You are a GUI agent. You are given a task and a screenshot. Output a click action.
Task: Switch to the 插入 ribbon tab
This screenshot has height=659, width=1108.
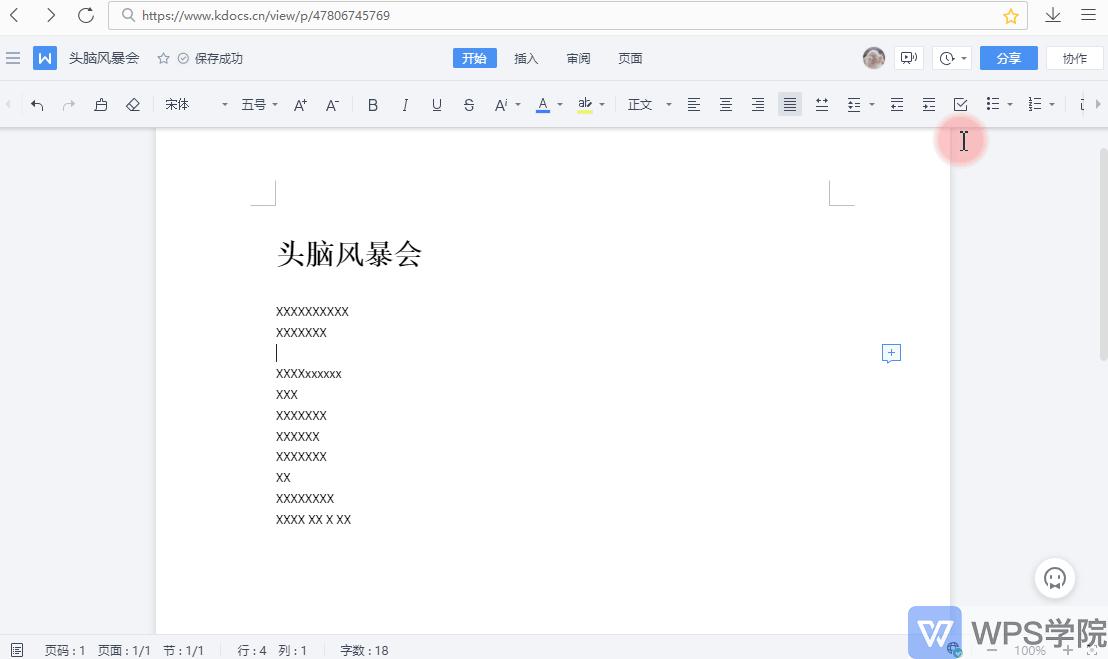(526, 58)
